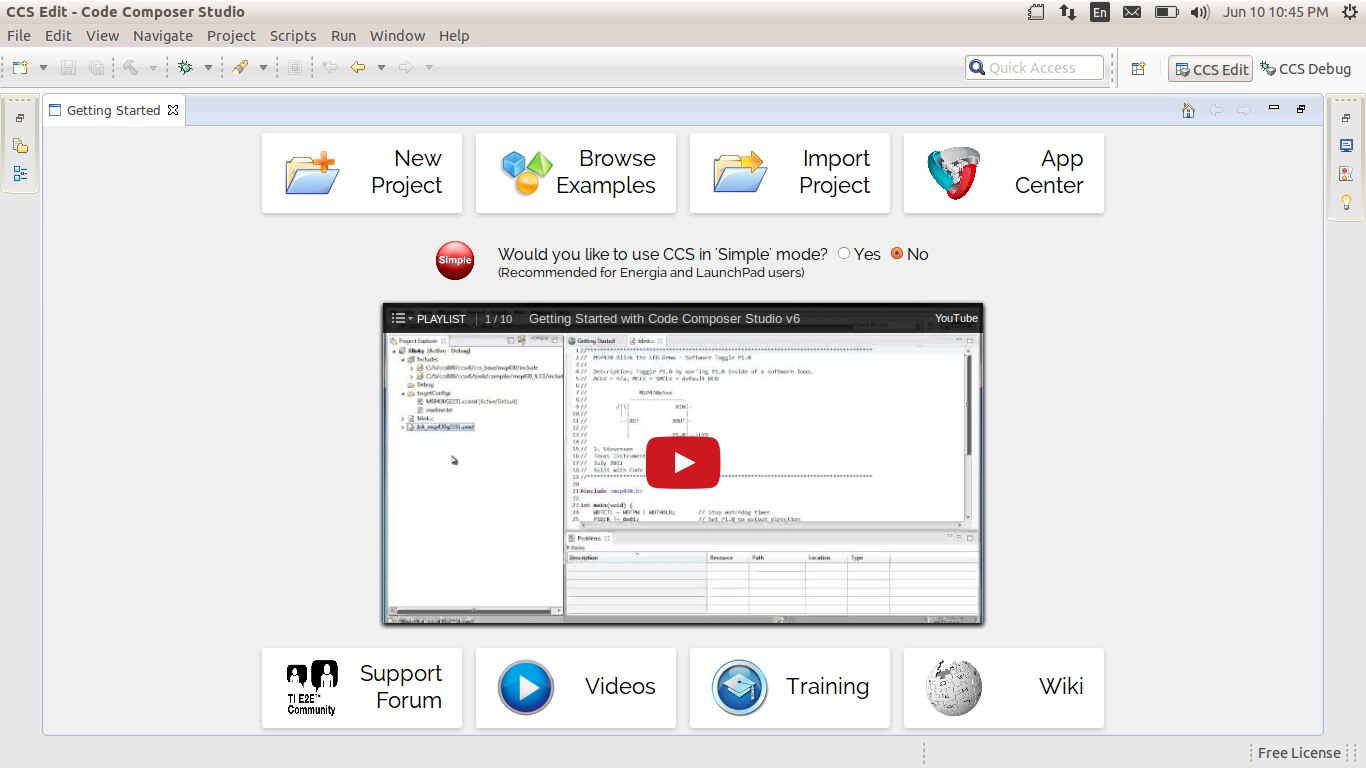Open the En keyboard layout indicator

click(1100, 12)
